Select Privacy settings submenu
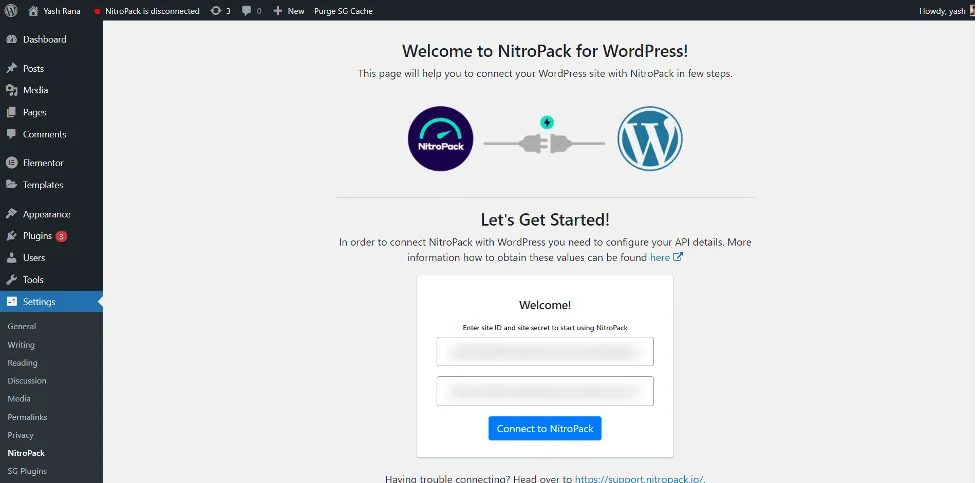Viewport: 977px width, 483px height. (x=21, y=435)
